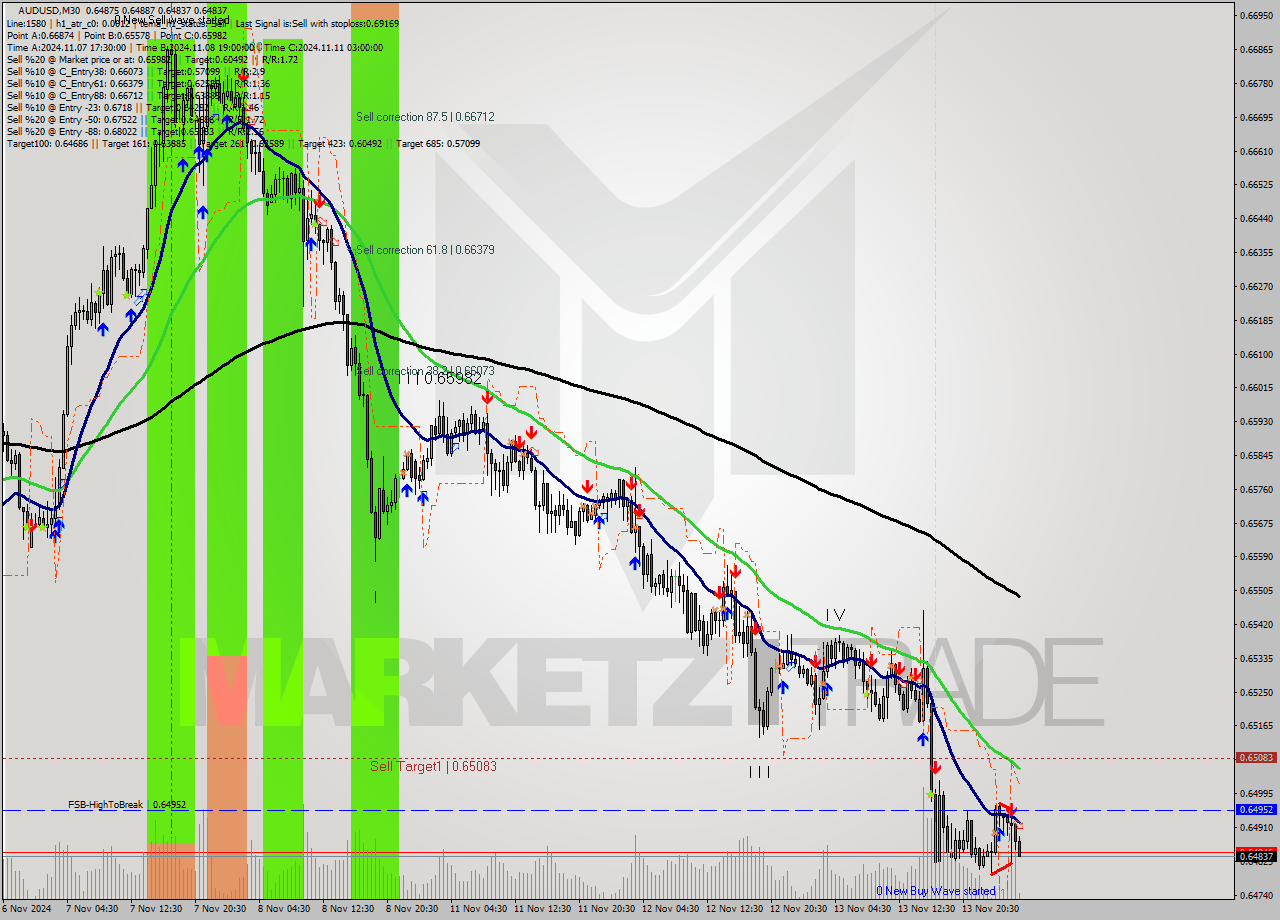Click 0.66270 on the price axis
This screenshot has width=1280, height=920.
[1257, 286]
